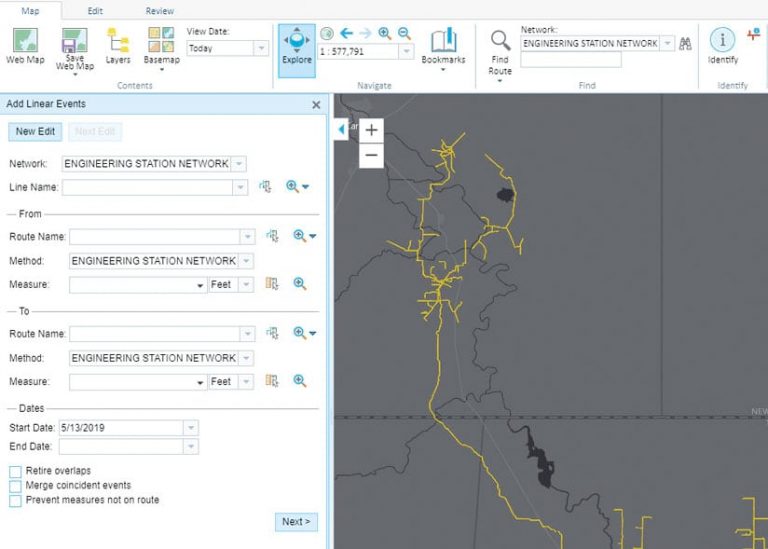Zoom to To measure magnifier icon
The height and width of the screenshot is (549, 768).
click(x=300, y=381)
